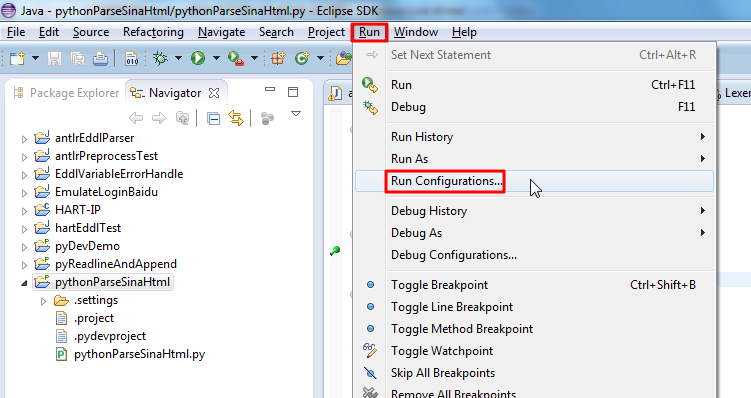Image resolution: width=751 pixels, height=398 pixels.
Task: Expand the EmulateLoginBaidu project
Action: 24,193
